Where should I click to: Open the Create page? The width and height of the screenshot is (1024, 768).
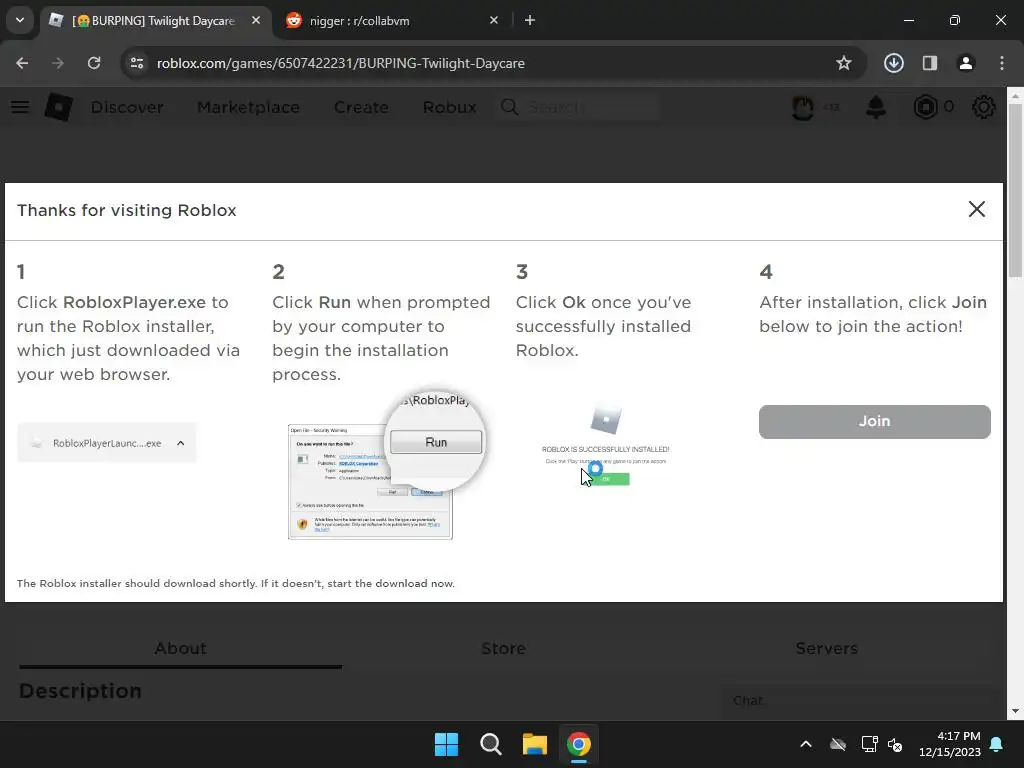click(361, 107)
